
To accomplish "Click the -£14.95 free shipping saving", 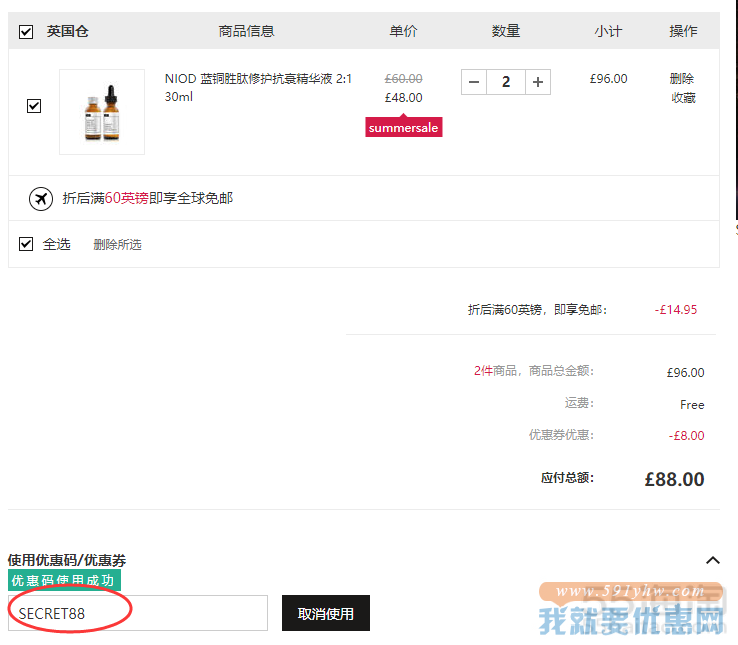I will coord(676,310).
